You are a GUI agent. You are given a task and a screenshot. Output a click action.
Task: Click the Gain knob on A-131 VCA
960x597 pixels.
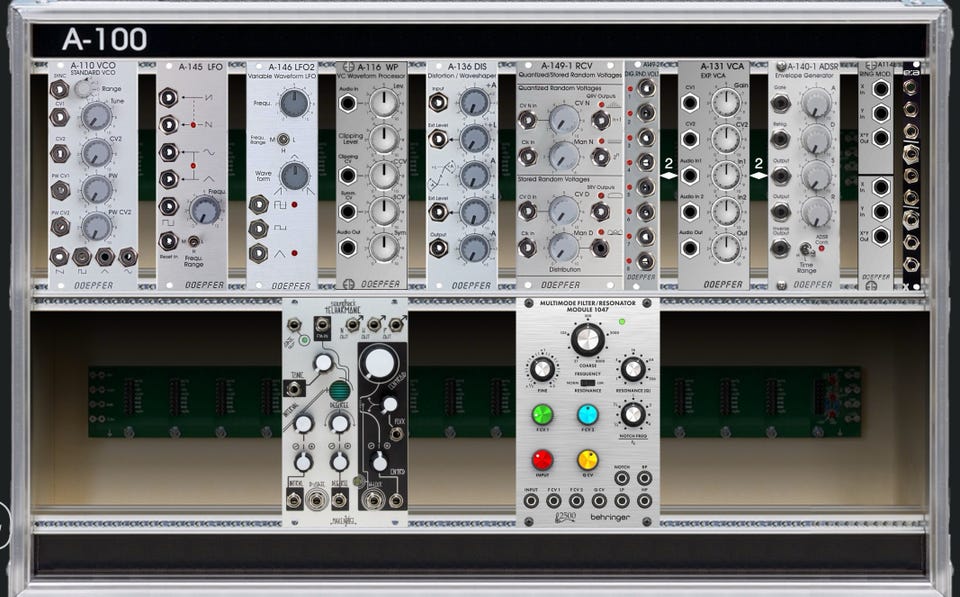tap(727, 103)
